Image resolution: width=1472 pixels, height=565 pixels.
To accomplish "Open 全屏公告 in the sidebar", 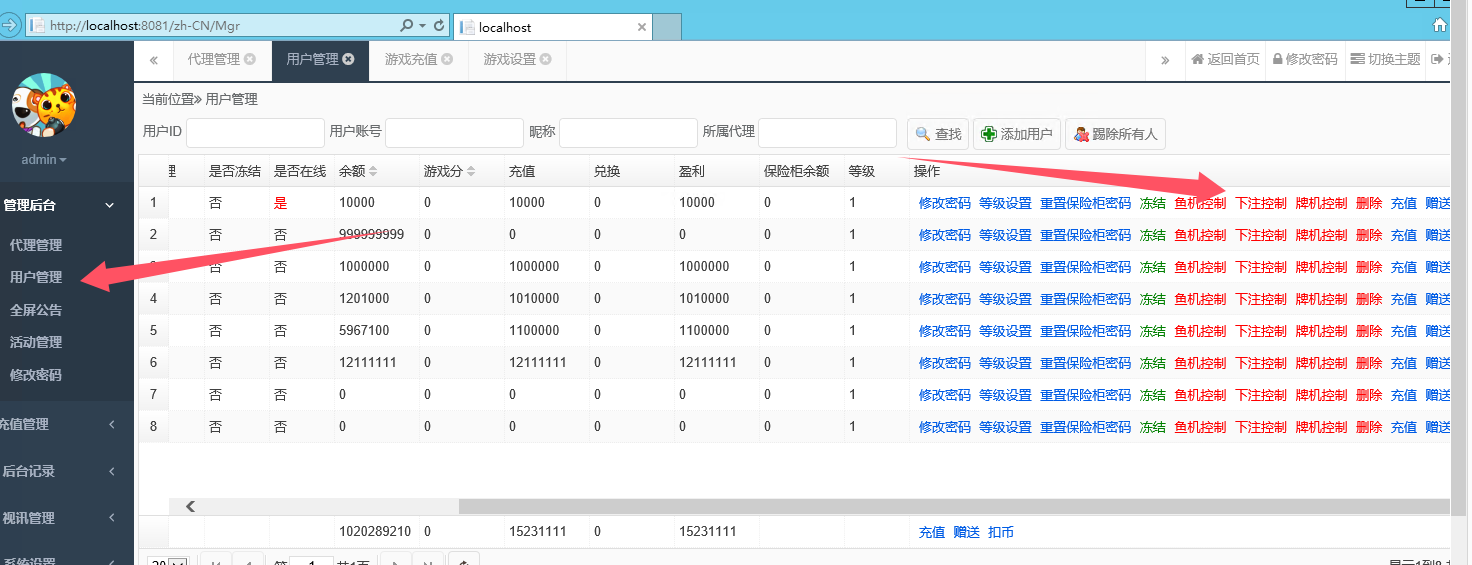I will [x=35, y=310].
